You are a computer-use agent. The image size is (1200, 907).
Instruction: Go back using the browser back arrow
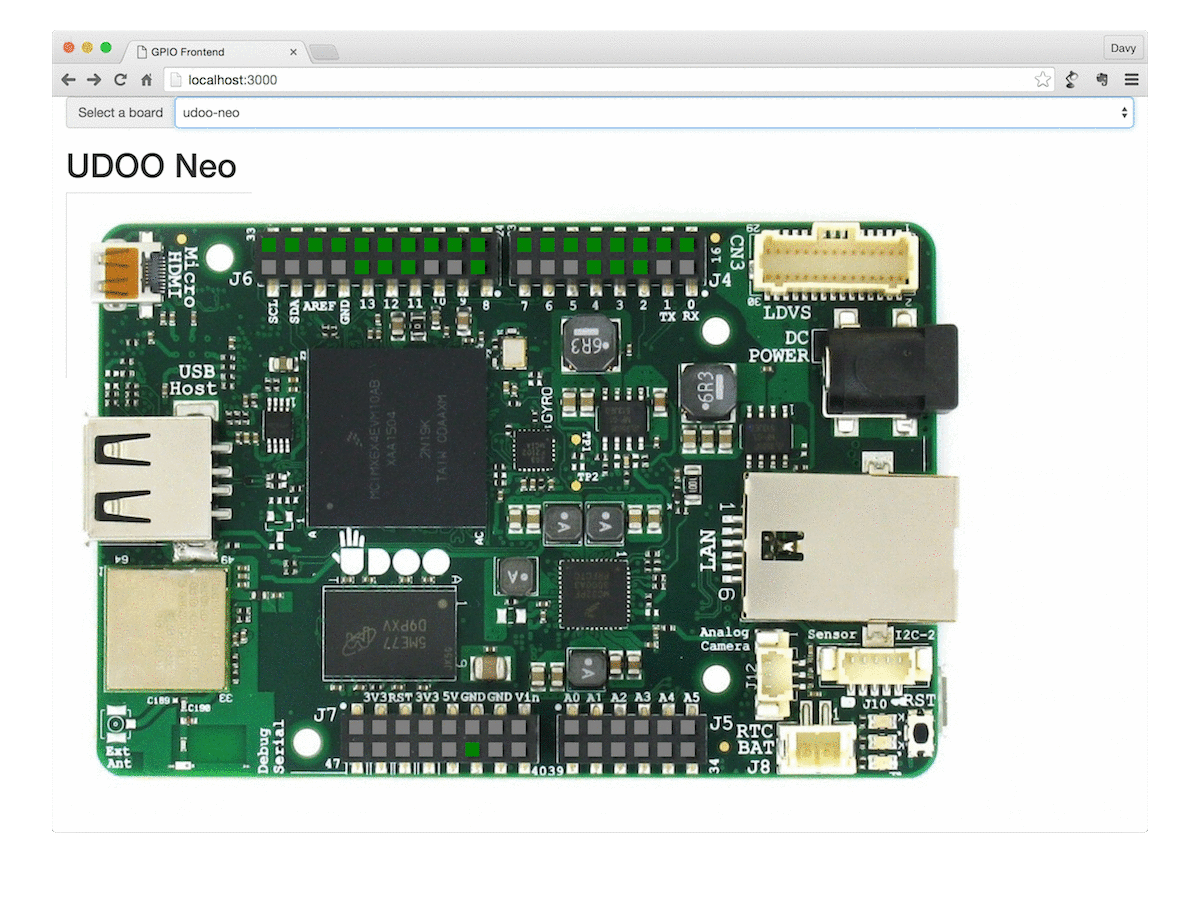click(68, 80)
